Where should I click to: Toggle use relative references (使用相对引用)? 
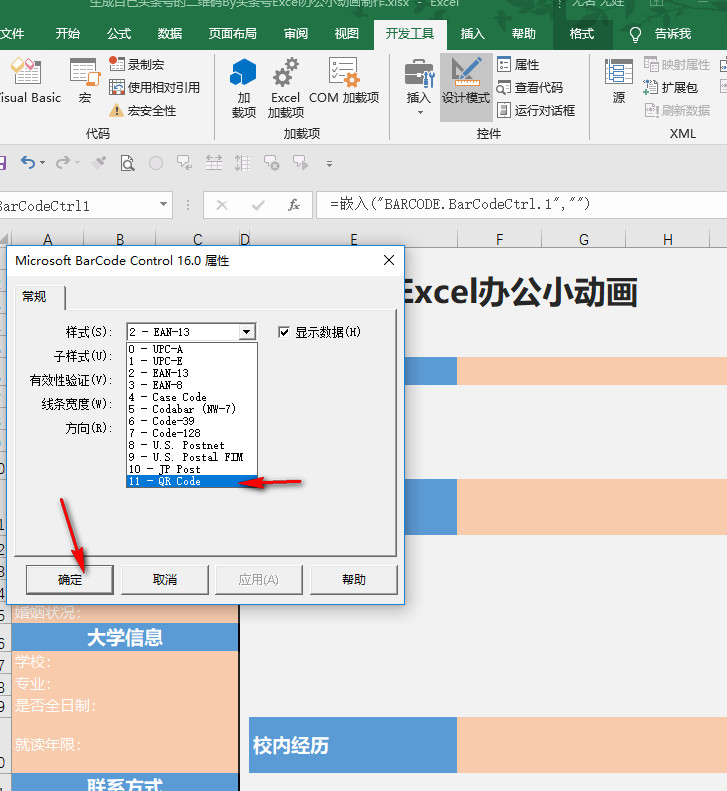(154, 87)
